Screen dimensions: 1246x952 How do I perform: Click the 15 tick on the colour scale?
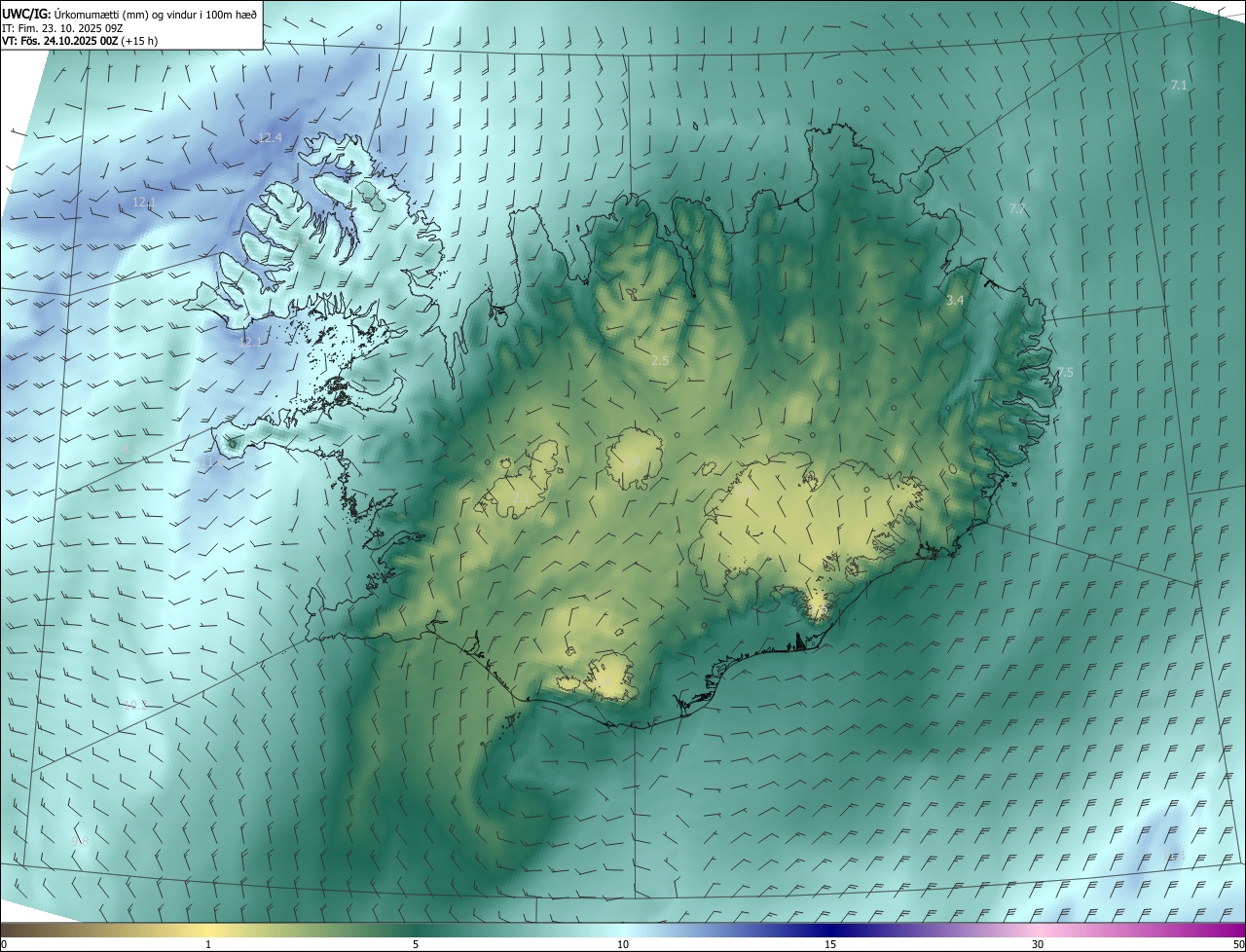[x=830, y=944]
